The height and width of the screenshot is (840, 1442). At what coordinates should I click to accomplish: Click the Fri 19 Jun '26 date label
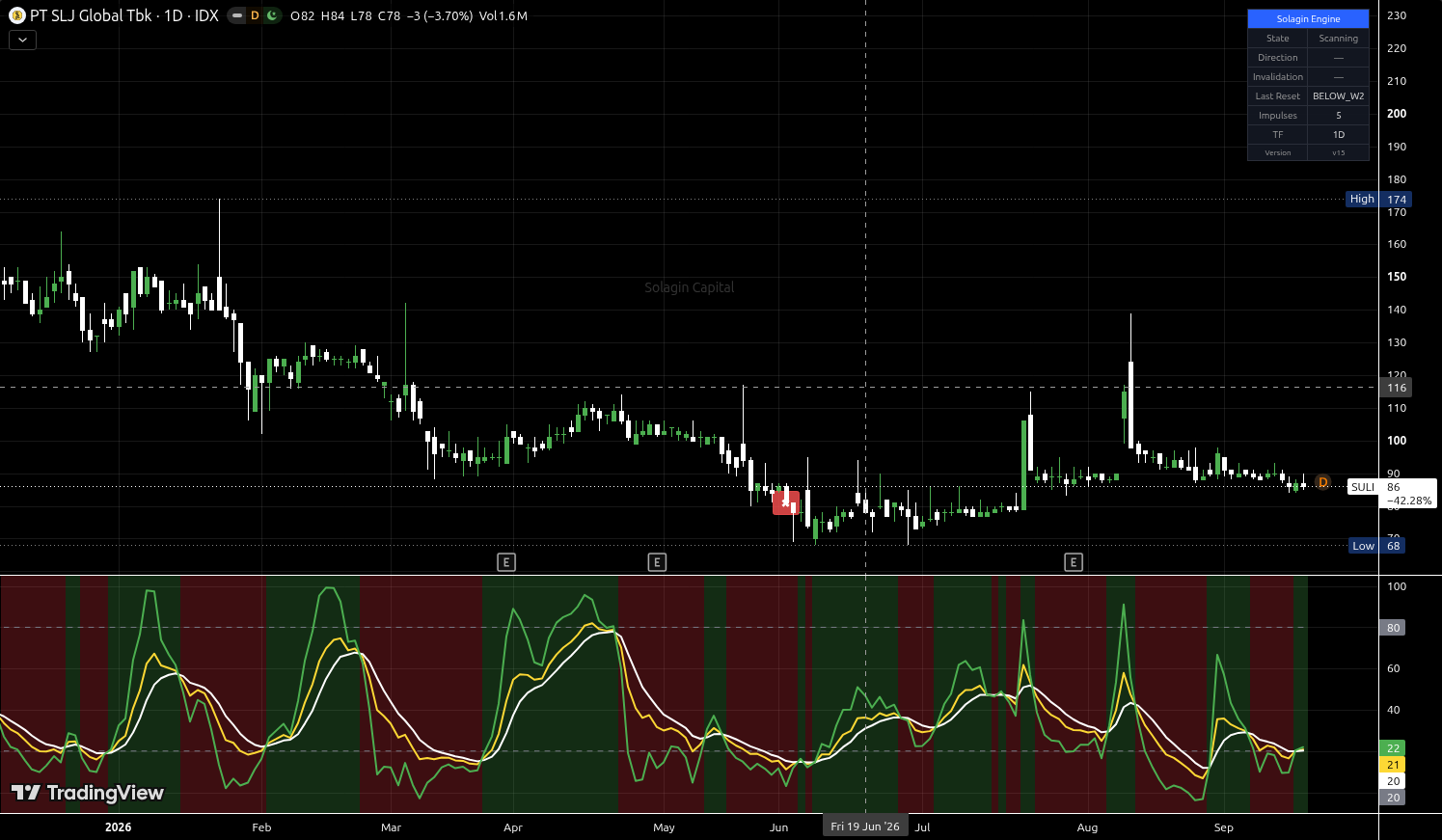(x=865, y=826)
